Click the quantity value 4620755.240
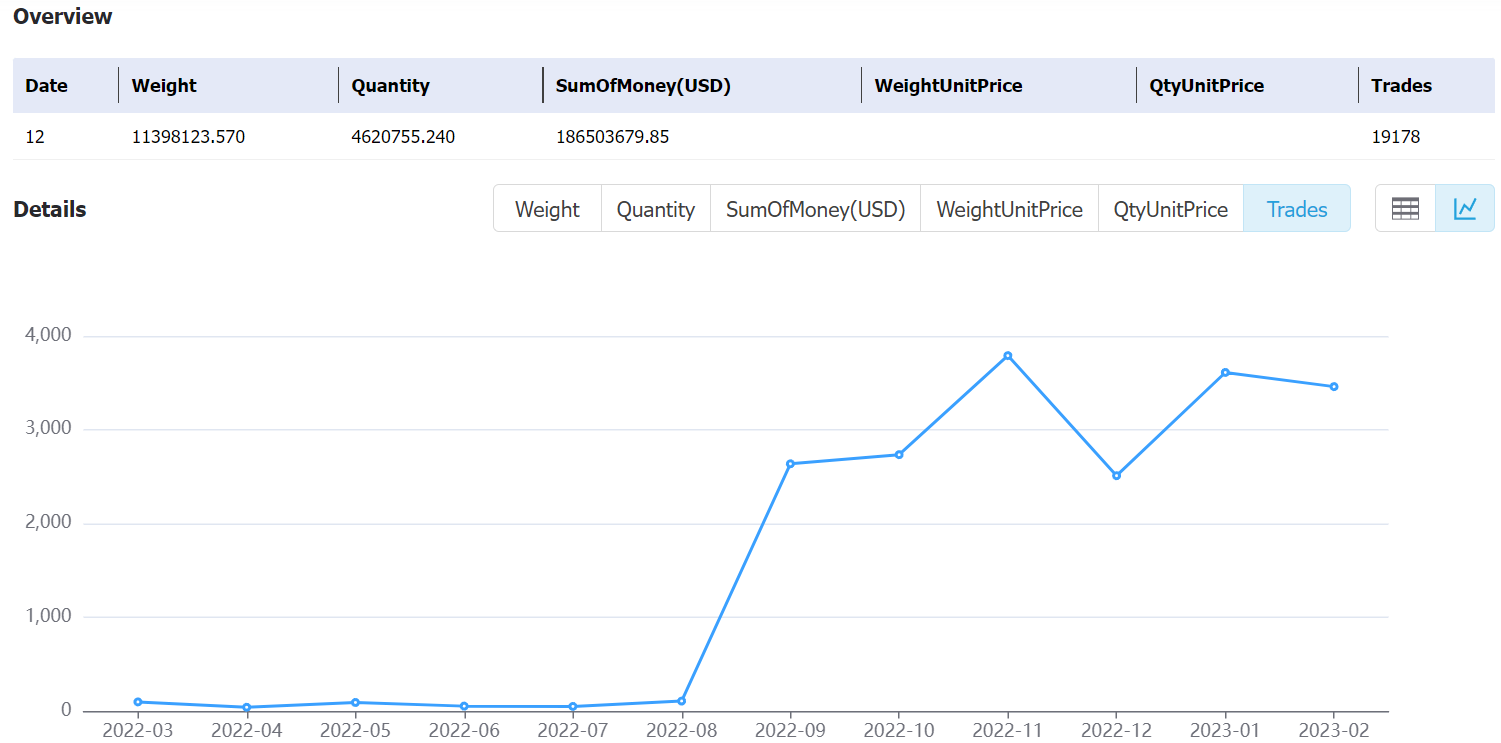 pos(403,137)
